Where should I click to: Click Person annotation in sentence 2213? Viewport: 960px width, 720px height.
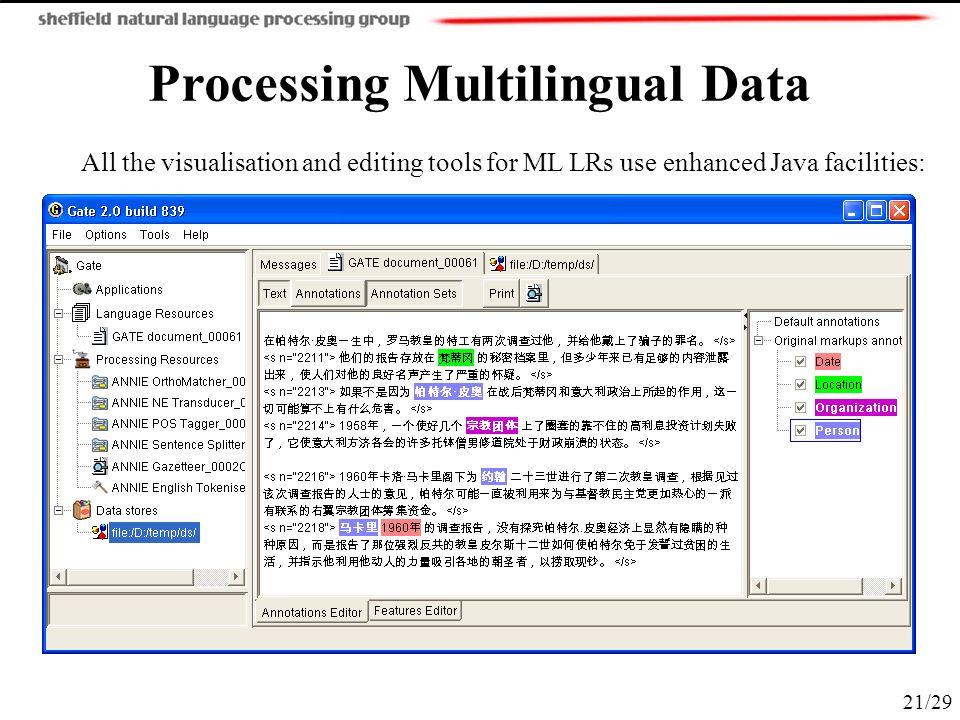point(448,391)
